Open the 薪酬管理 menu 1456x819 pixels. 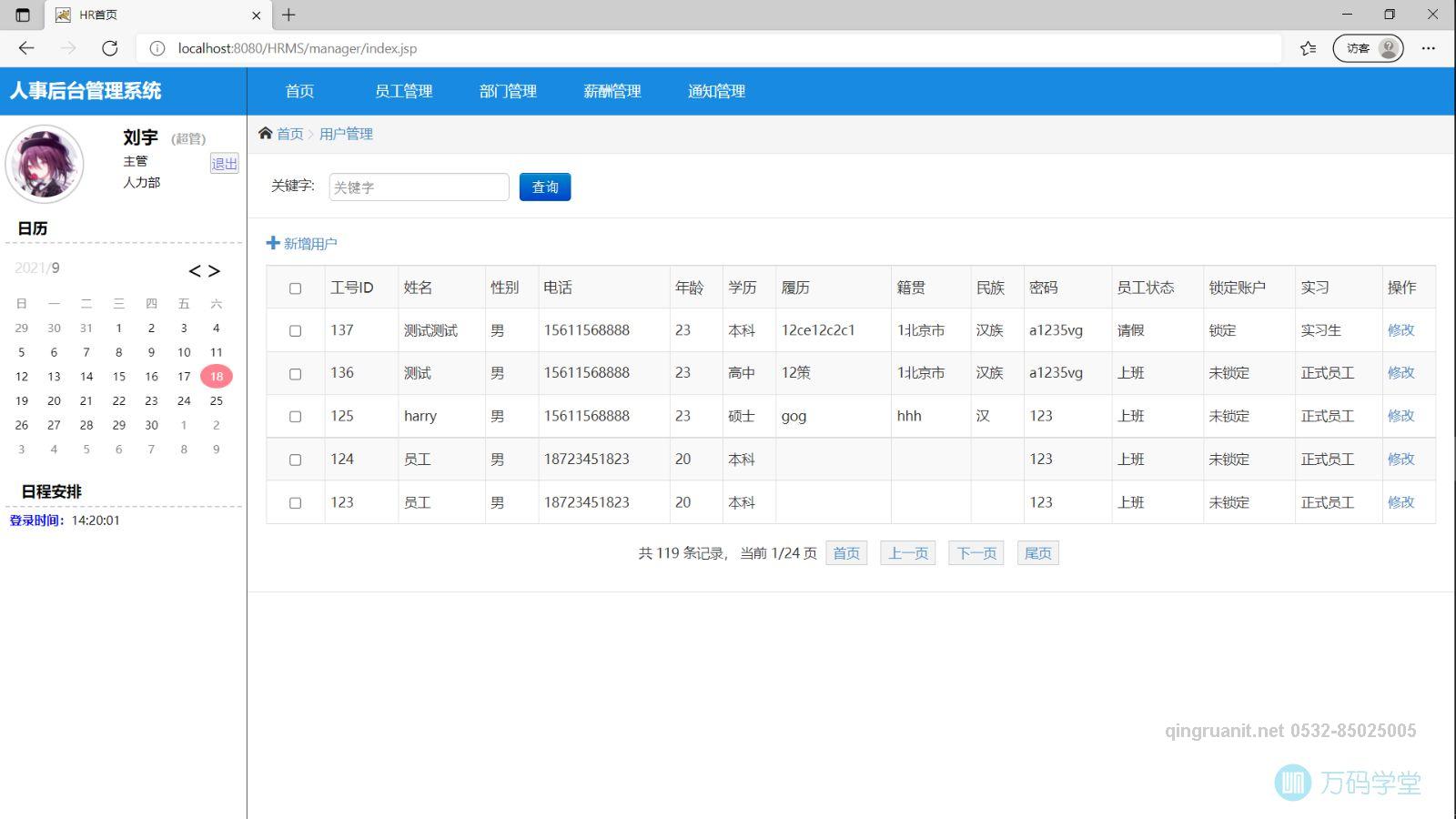(x=612, y=91)
